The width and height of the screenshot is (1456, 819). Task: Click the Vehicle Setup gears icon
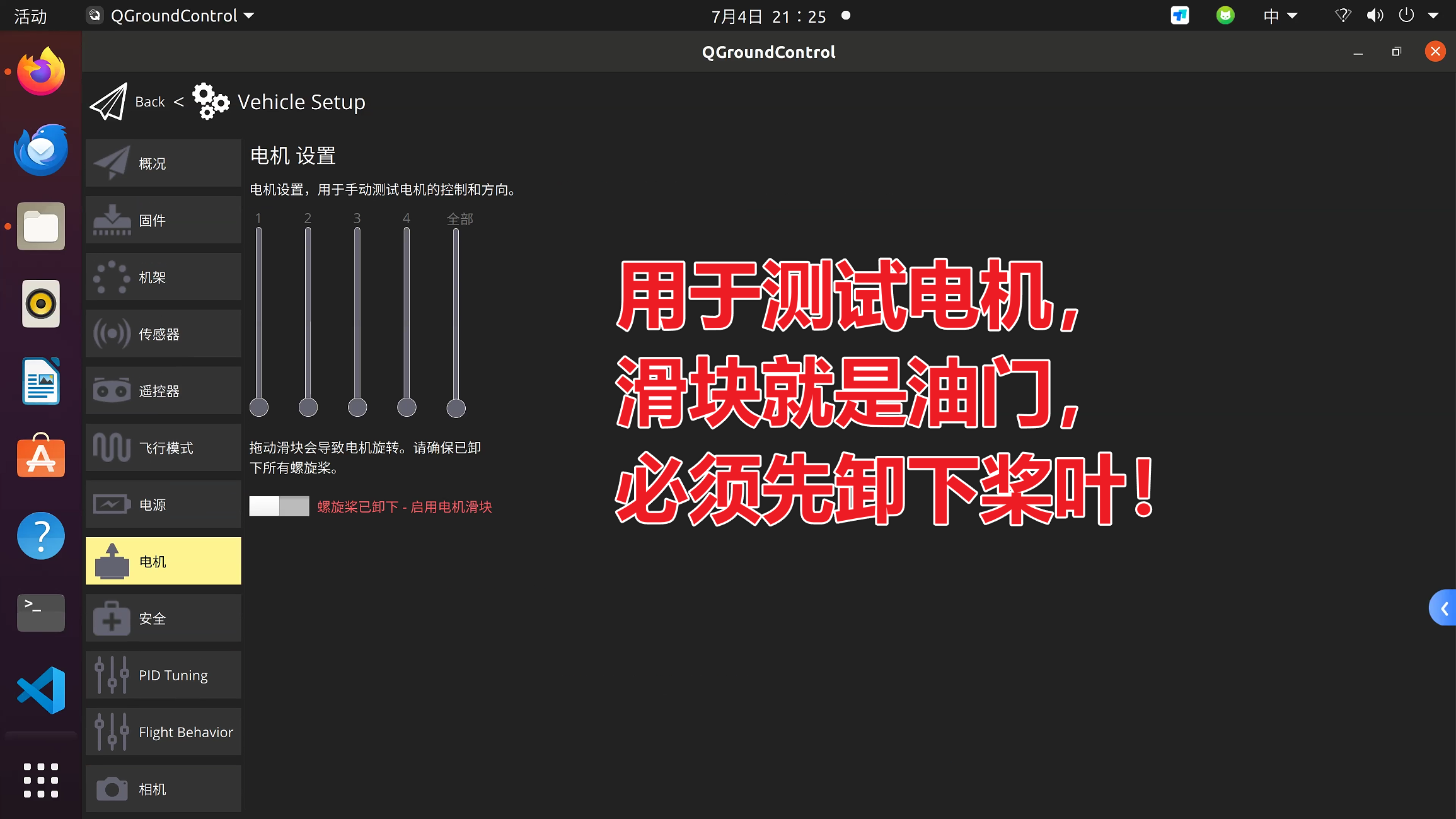pyautogui.click(x=211, y=101)
